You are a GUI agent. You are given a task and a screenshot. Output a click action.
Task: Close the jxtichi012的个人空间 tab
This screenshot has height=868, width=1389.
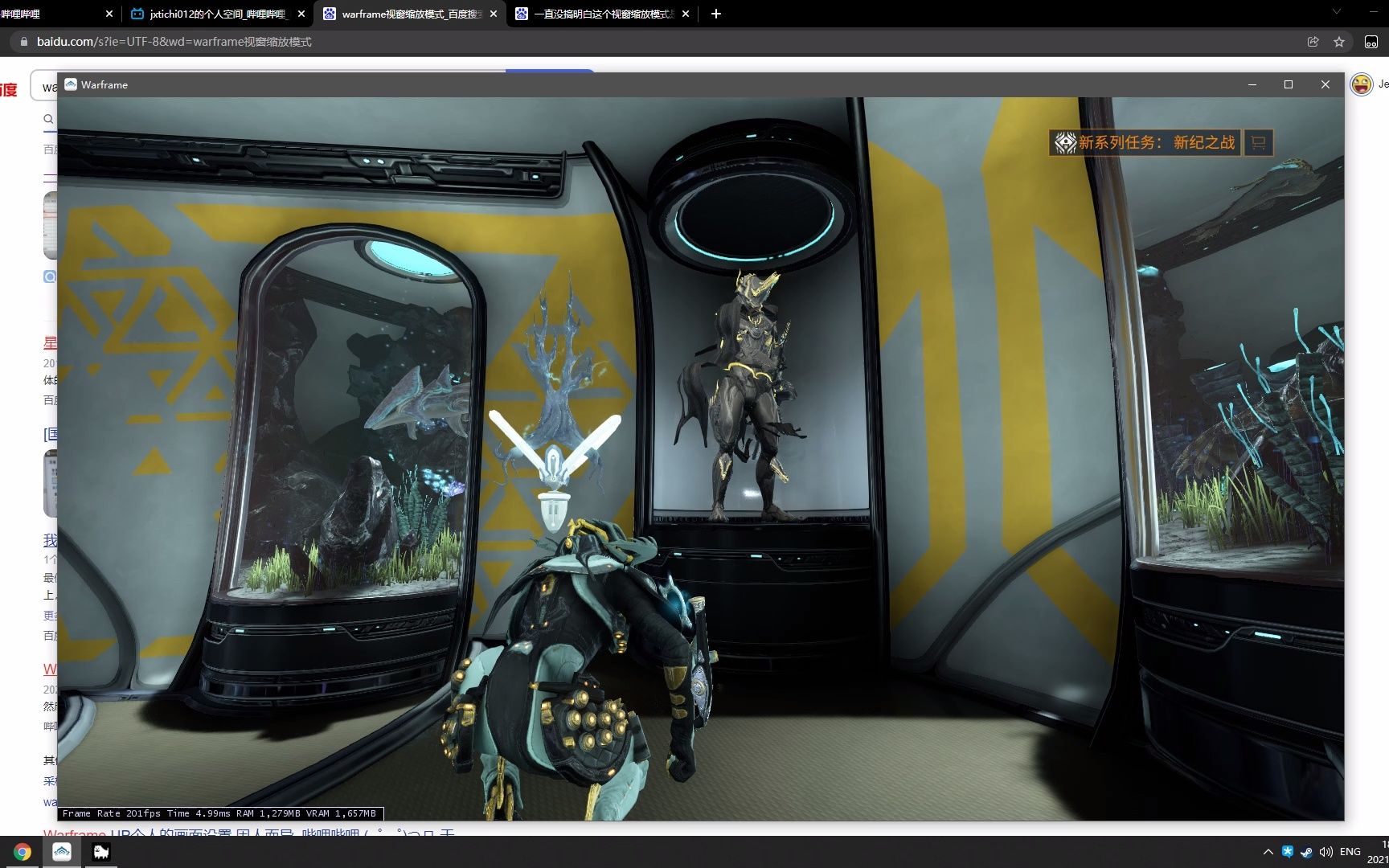pos(301,14)
